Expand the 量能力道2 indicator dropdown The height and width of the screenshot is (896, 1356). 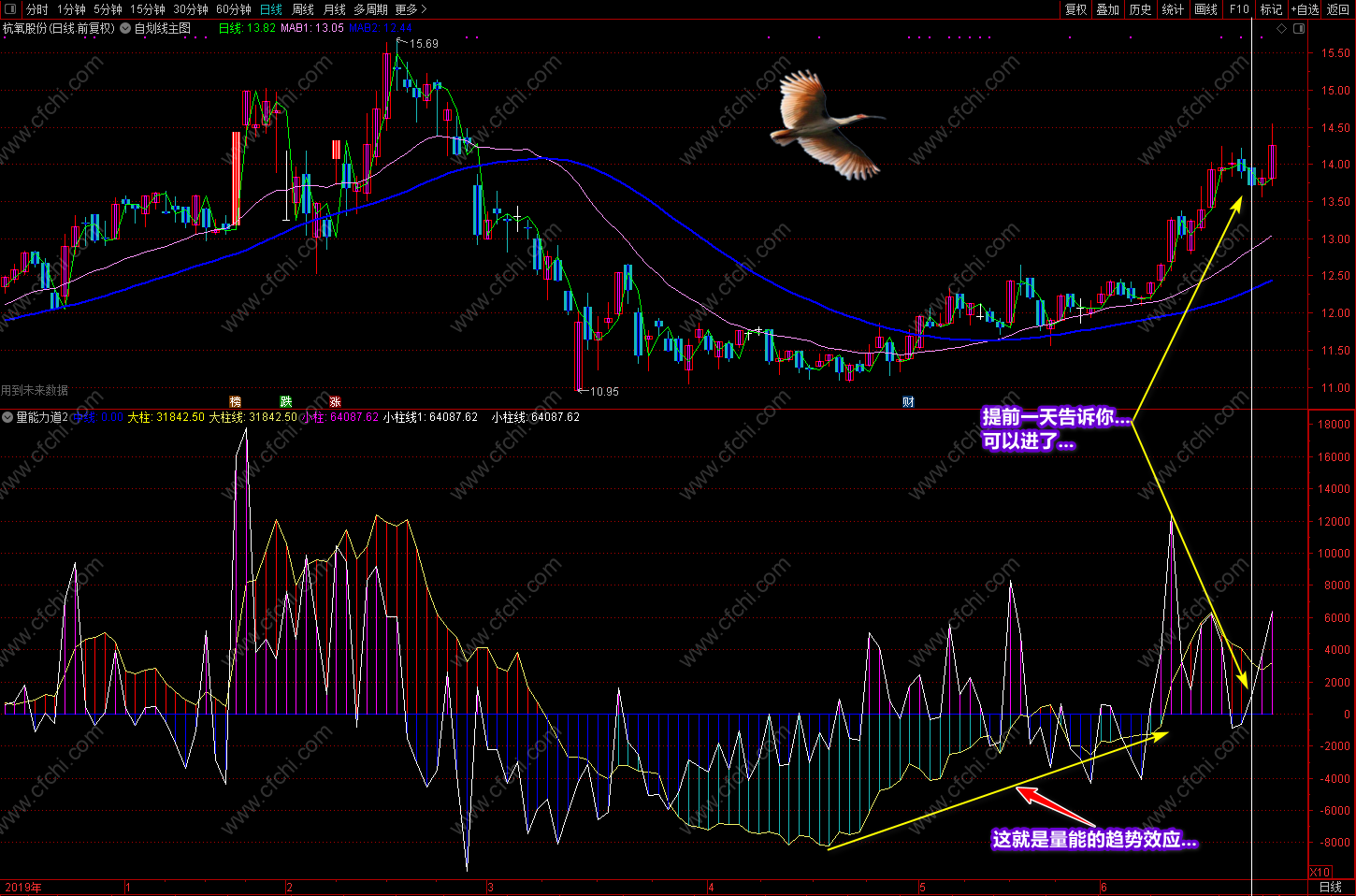point(7,417)
